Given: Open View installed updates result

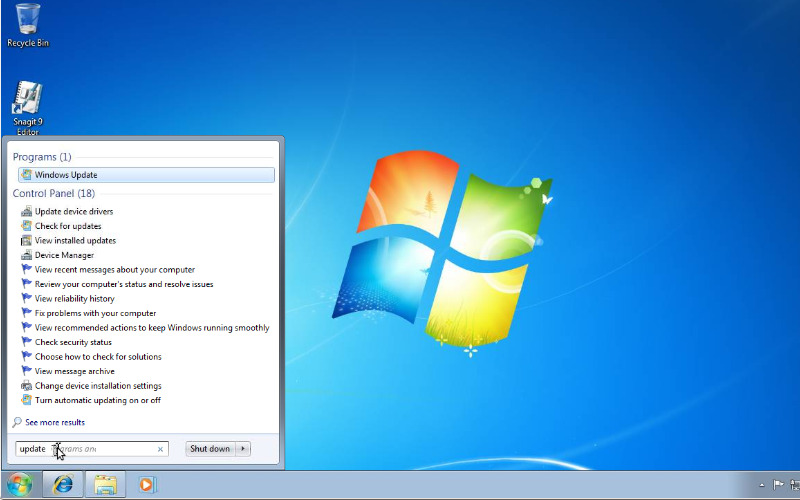Looking at the screenshot, I should click(75, 240).
